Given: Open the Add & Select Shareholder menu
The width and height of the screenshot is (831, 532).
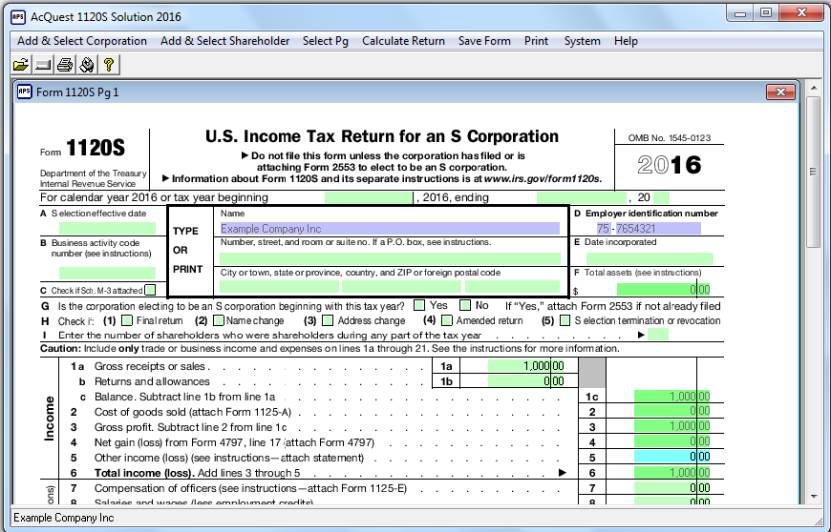Looking at the screenshot, I should [x=225, y=41].
